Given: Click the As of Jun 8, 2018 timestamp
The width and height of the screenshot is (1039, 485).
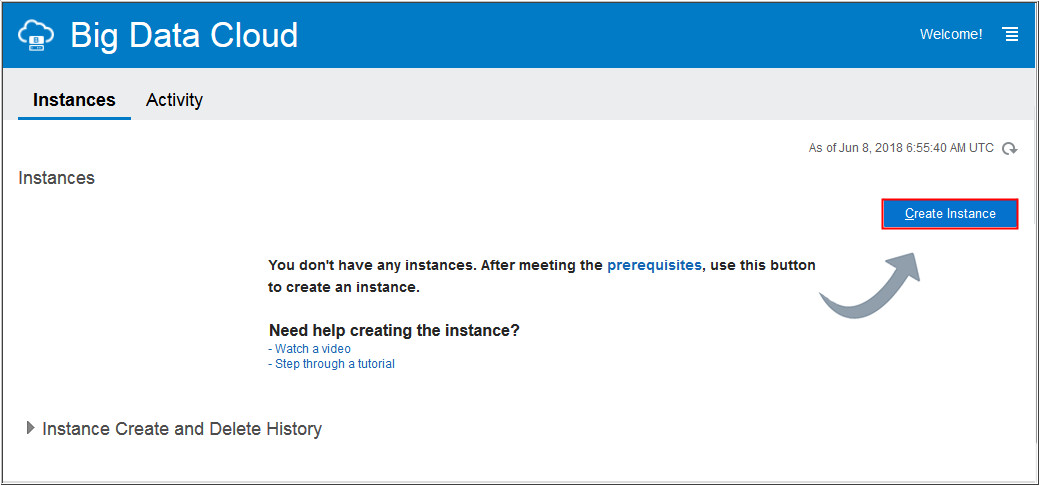Looking at the screenshot, I should pos(901,148).
